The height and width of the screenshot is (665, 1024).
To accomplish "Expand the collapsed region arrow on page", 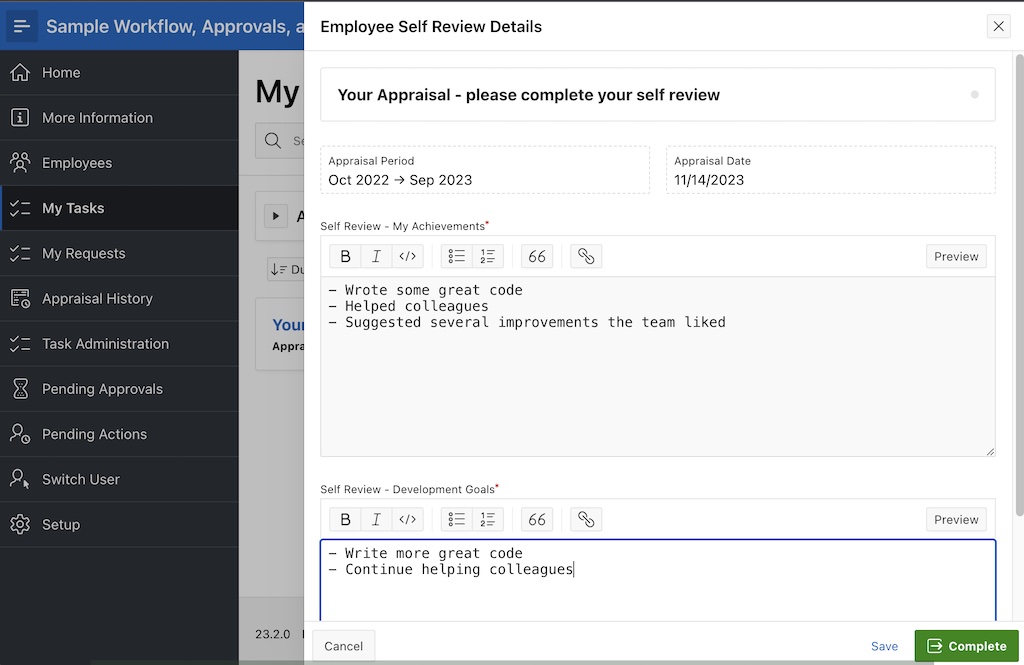I will (275, 216).
